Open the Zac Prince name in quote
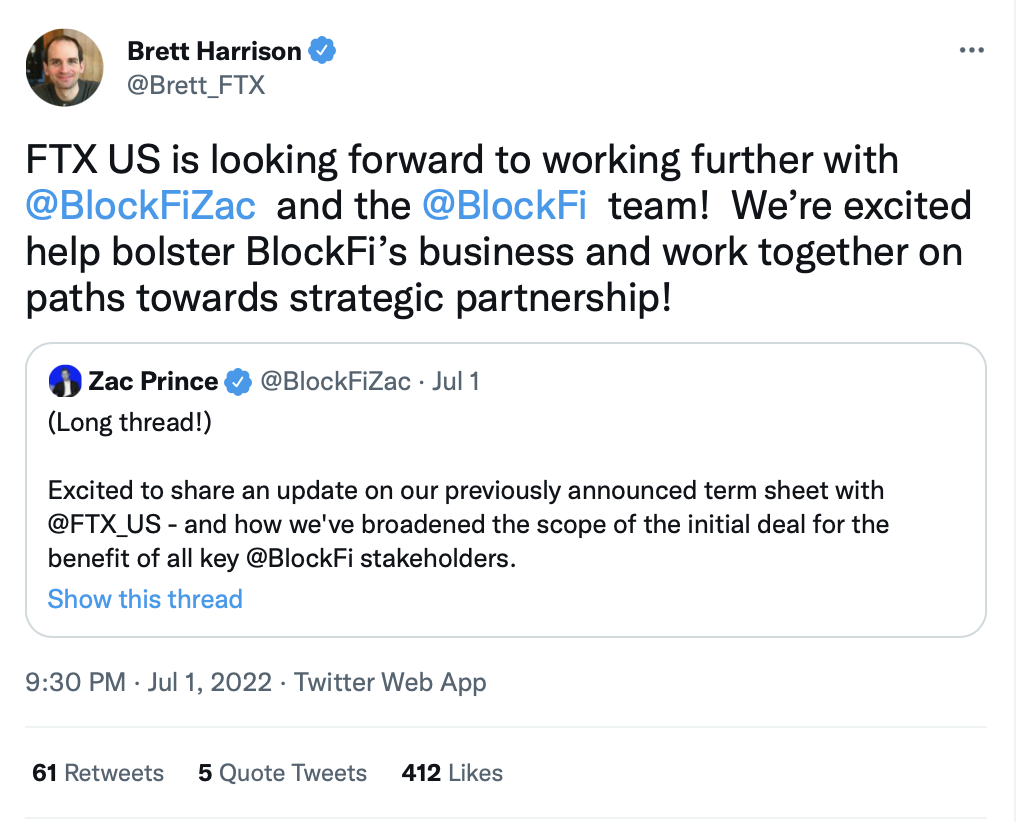Image resolution: width=1016 pixels, height=822 pixels. 153,381
